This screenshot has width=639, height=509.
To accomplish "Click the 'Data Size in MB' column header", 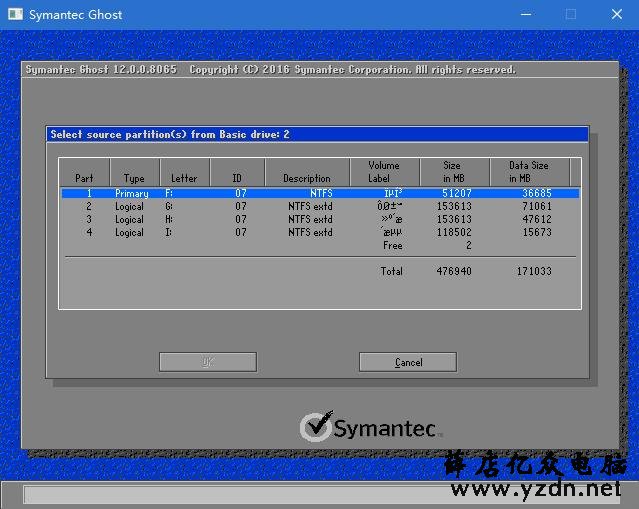I will tap(529, 172).
